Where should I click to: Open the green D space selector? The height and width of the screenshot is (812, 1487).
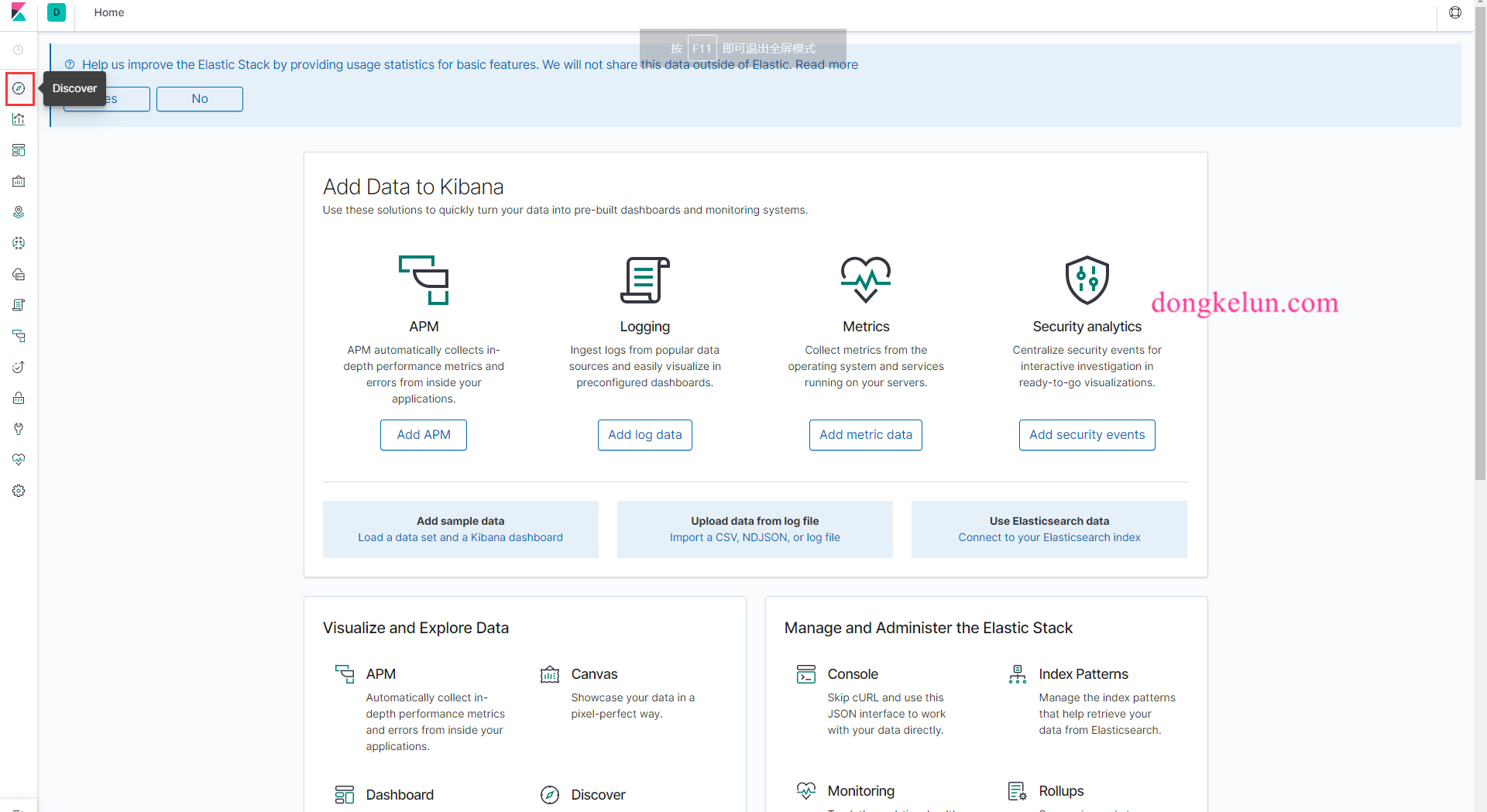57,12
